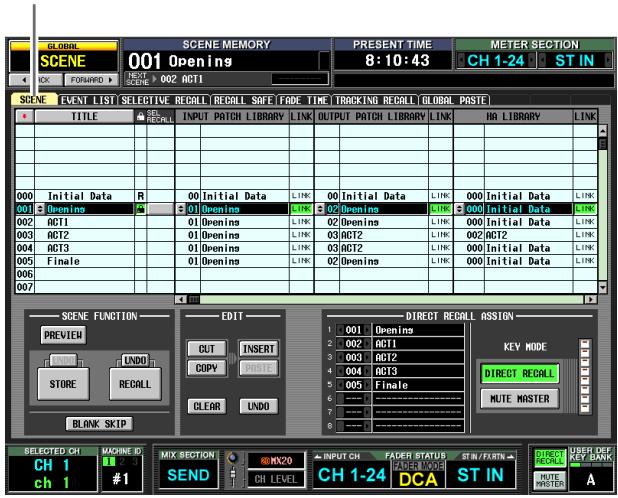Image resolution: width=618 pixels, height=498 pixels.
Task: Toggle input patch LINK on ACT1 row
Action: tap(301, 222)
